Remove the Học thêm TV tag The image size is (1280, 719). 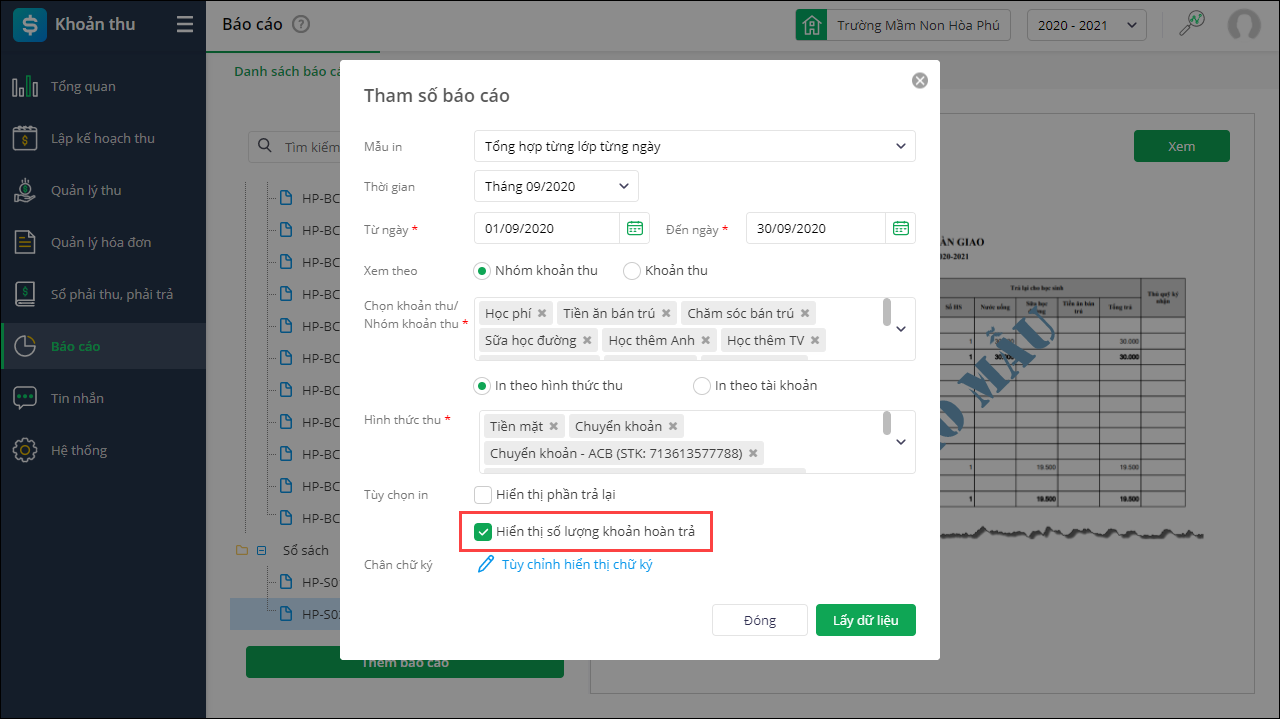coord(815,340)
